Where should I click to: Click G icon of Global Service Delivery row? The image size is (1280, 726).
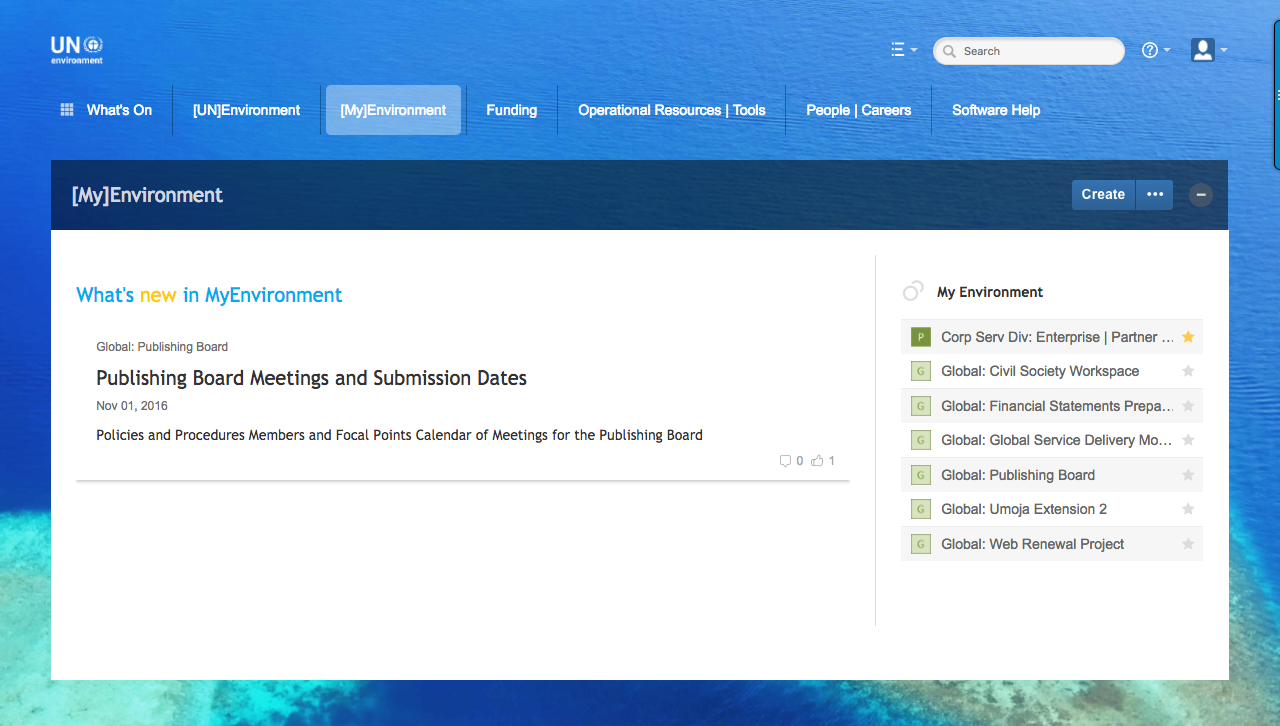click(921, 440)
